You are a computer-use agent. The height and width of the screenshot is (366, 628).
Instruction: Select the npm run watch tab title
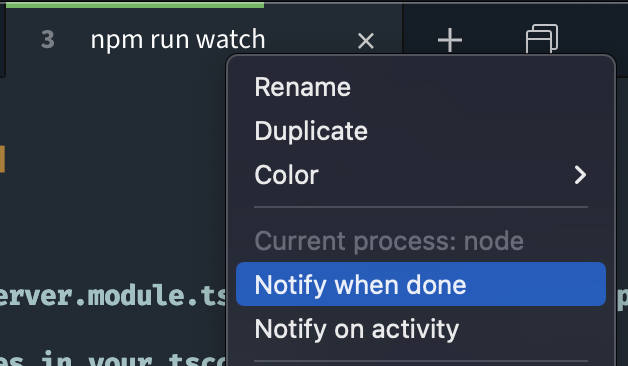click(x=178, y=40)
